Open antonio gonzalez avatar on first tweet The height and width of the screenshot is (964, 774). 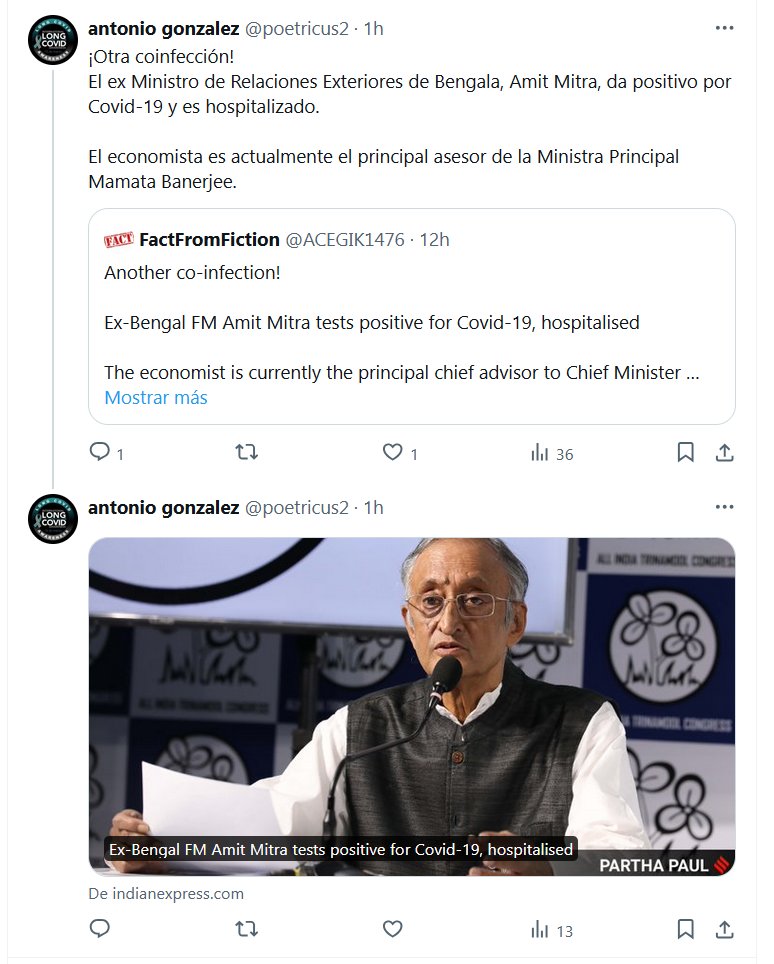(53, 42)
